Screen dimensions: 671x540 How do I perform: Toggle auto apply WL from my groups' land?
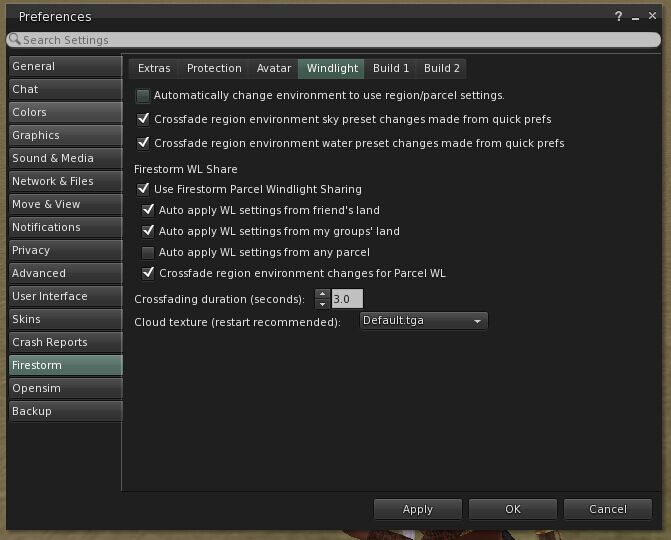tap(148, 231)
